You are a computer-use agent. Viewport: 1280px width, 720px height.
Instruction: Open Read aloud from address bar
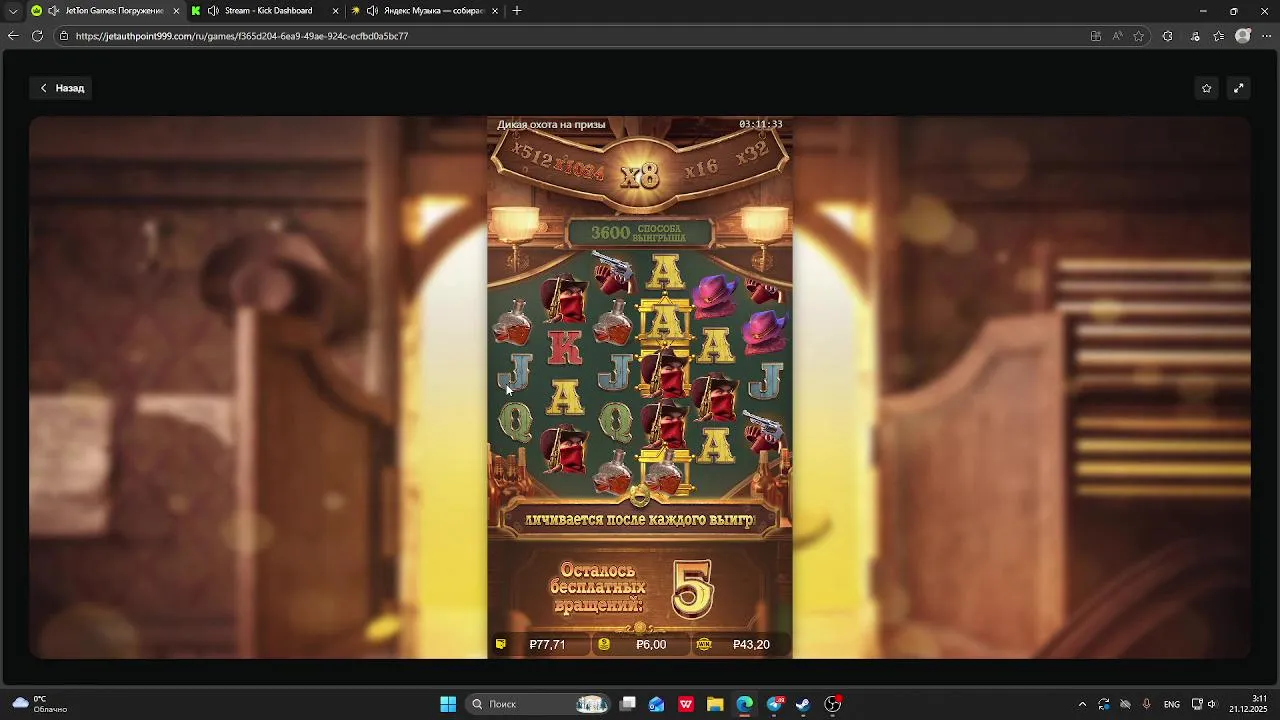[x=1117, y=36]
